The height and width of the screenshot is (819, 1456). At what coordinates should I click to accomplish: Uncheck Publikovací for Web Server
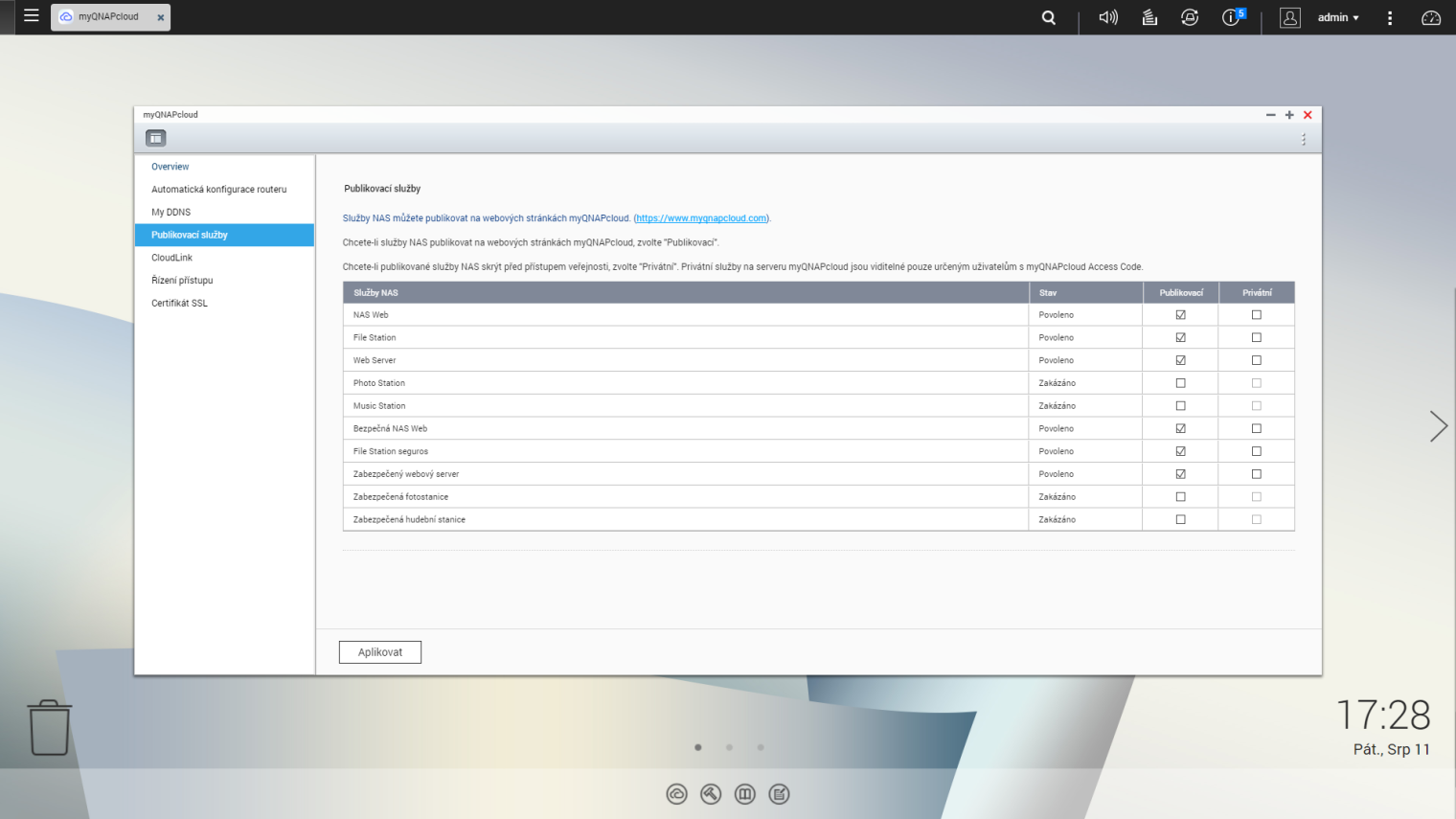[x=1180, y=360]
